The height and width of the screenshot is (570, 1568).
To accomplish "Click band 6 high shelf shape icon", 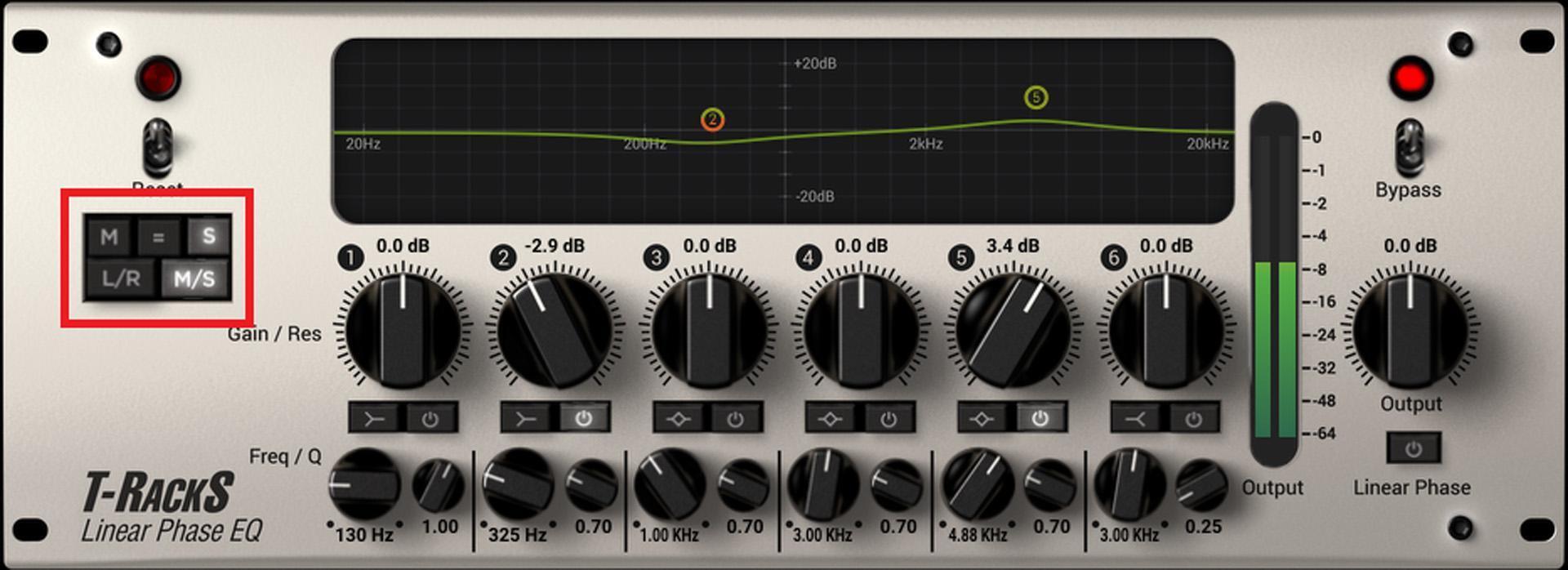I will point(1137,419).
